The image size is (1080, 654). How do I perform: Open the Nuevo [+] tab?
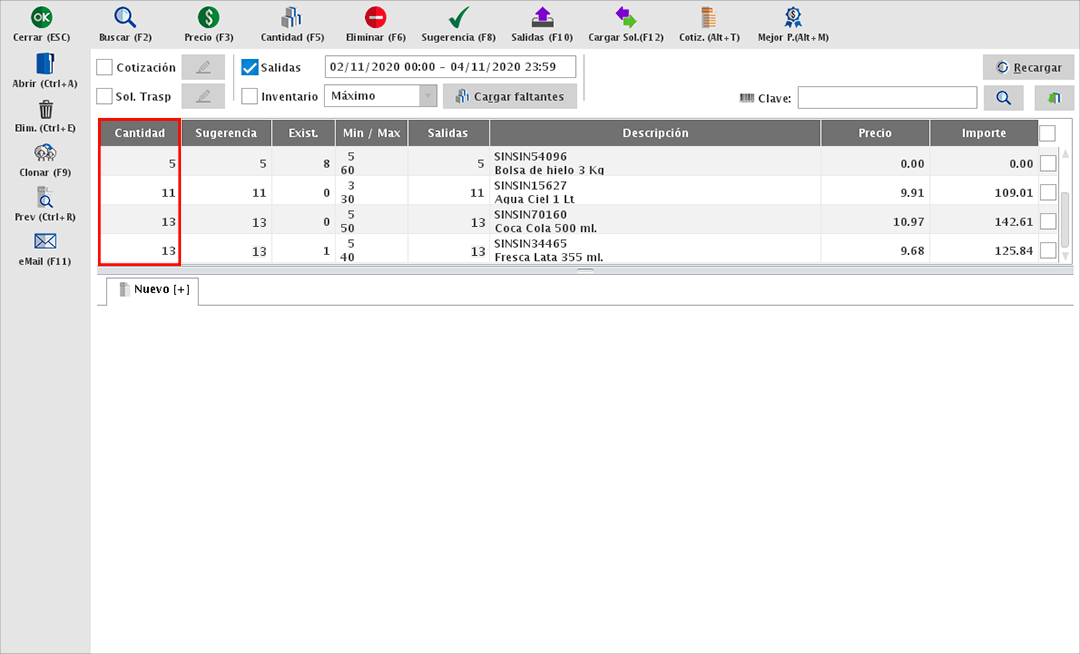152,290
